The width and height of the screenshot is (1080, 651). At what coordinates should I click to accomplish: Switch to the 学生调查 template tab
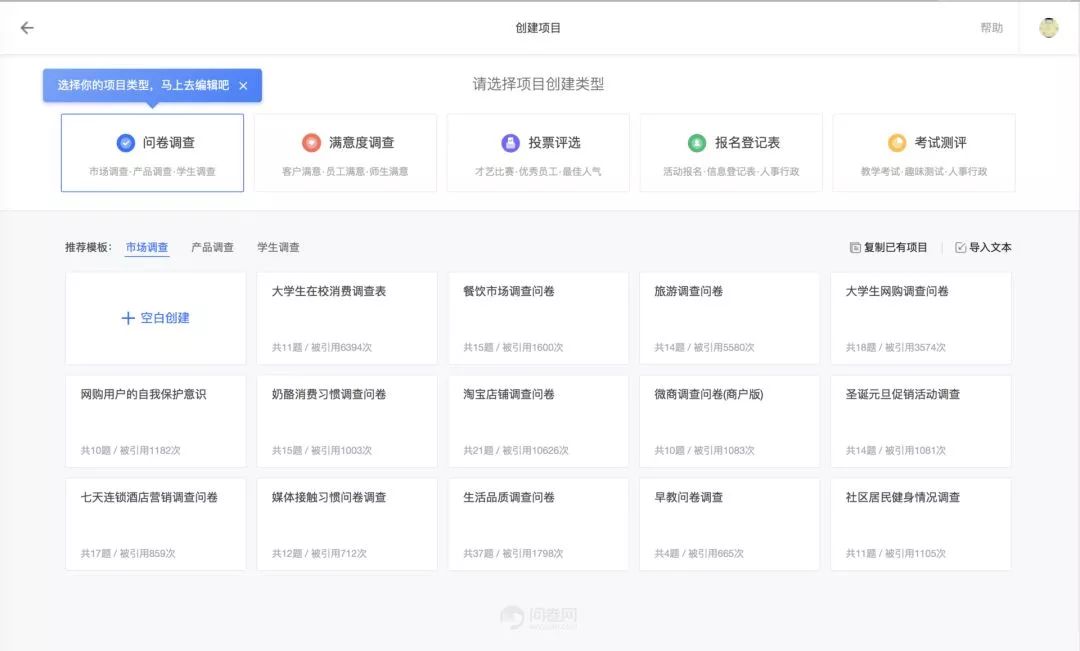(277, 247)
